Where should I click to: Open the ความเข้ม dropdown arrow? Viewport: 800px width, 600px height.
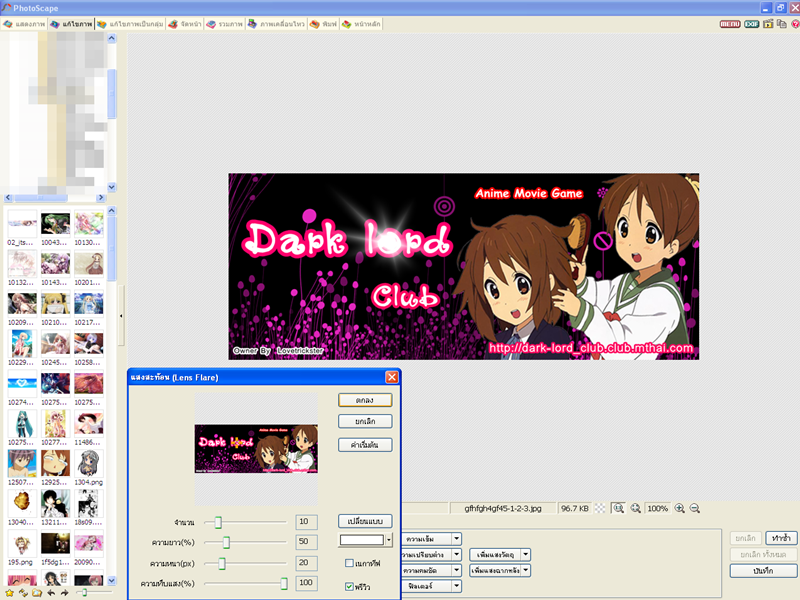[457, 538]
